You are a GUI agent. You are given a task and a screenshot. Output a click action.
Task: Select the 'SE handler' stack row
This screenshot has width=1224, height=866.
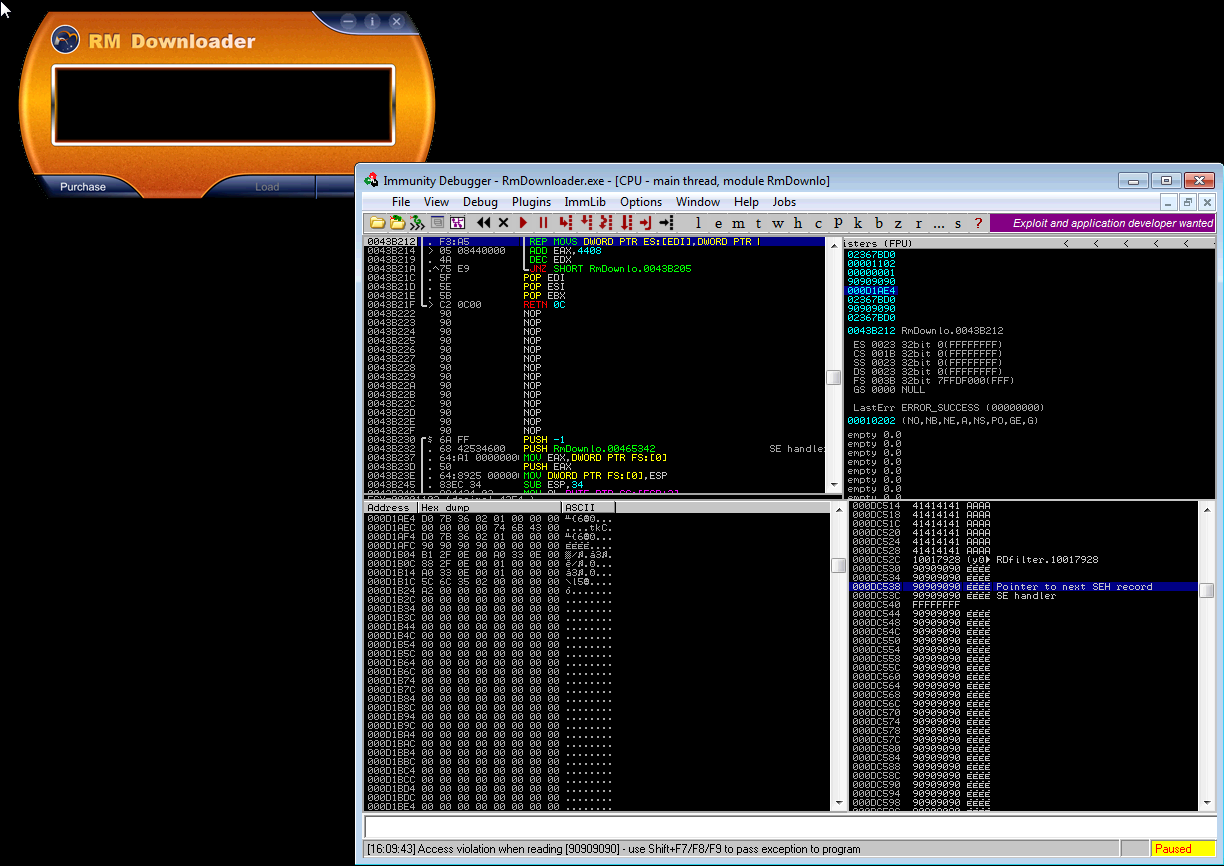coord(1024,596)
